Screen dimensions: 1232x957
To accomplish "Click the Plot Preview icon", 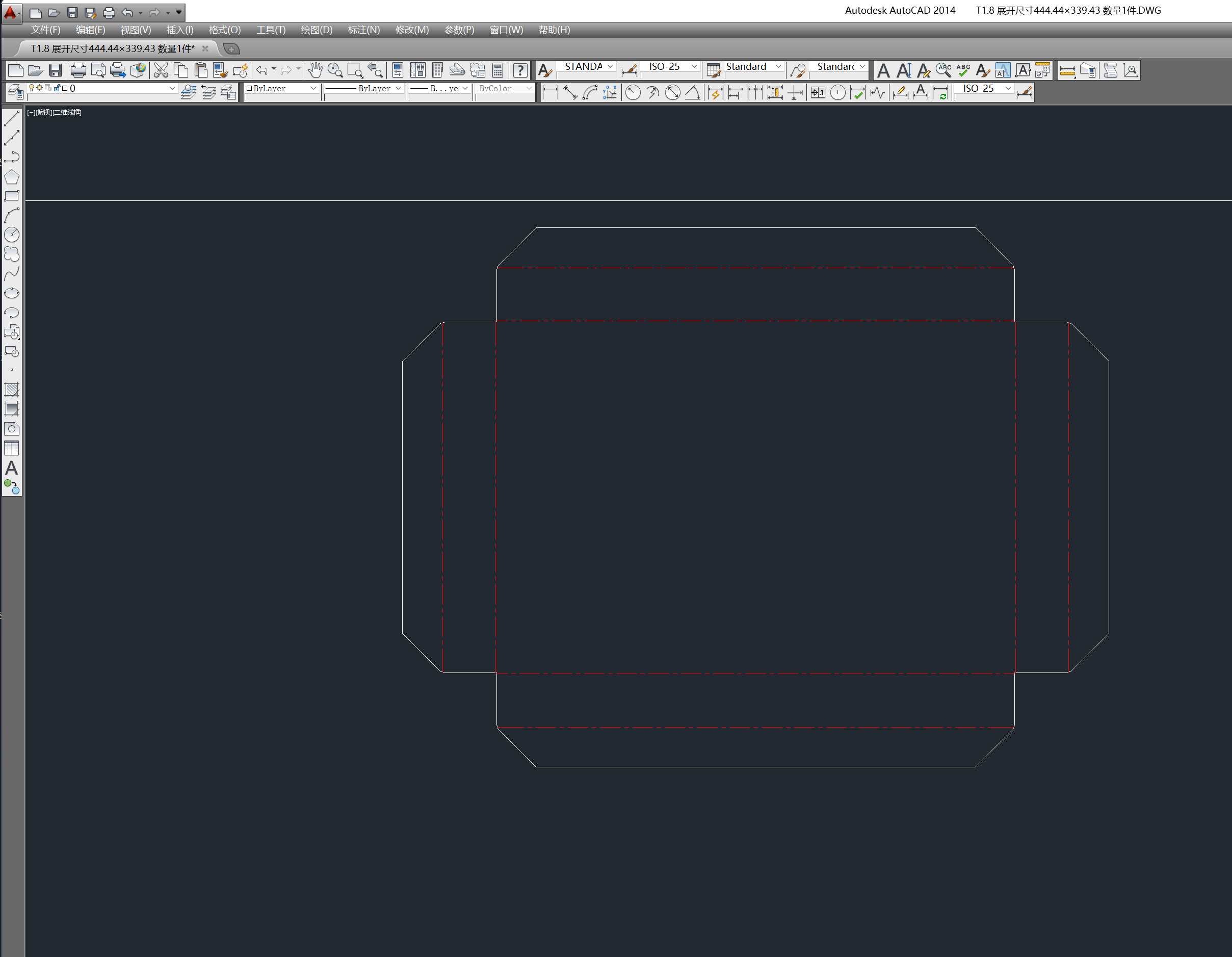I will [x=98, y=70].
